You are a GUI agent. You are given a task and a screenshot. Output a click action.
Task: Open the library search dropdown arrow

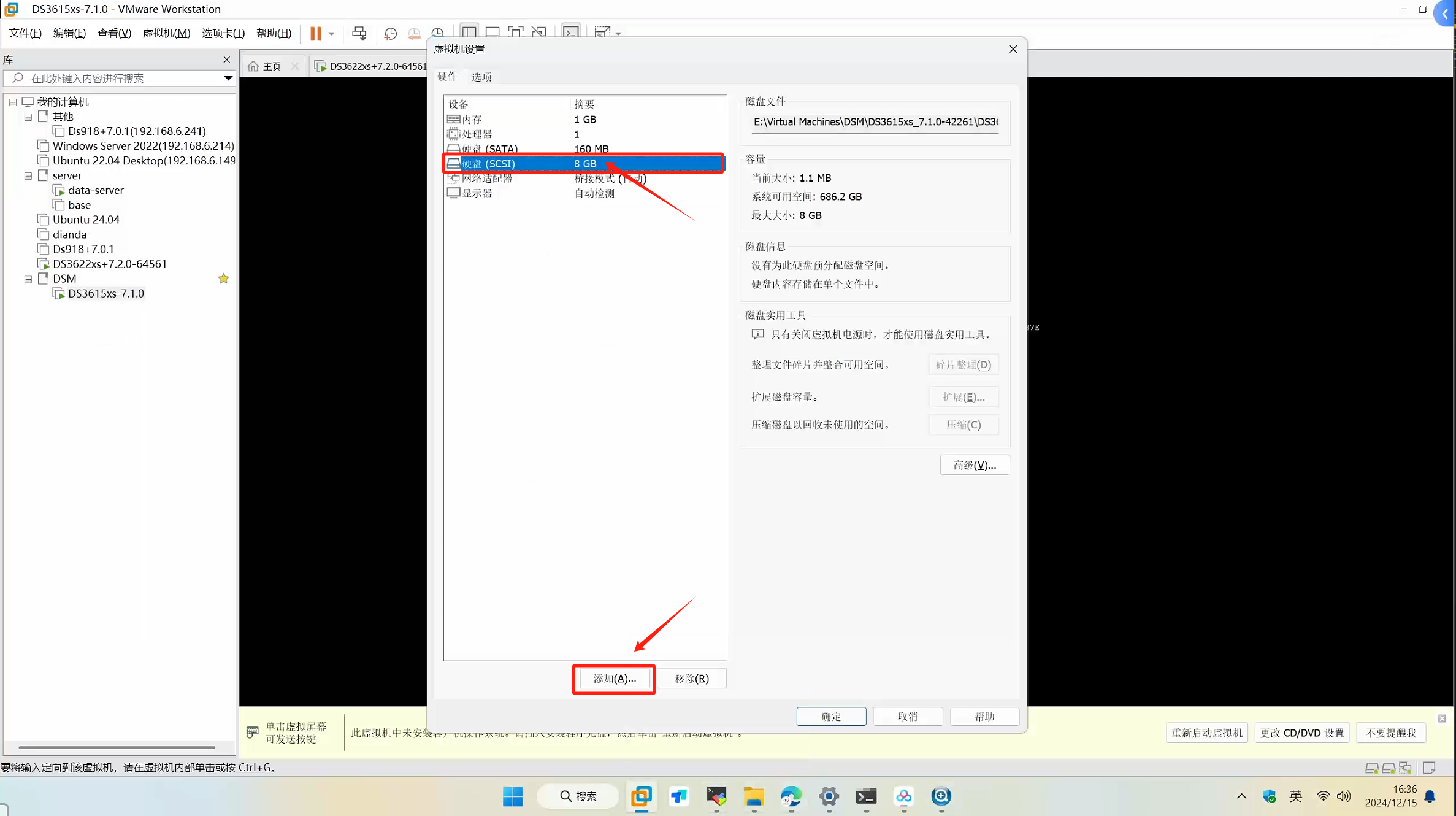coord(228,78)
